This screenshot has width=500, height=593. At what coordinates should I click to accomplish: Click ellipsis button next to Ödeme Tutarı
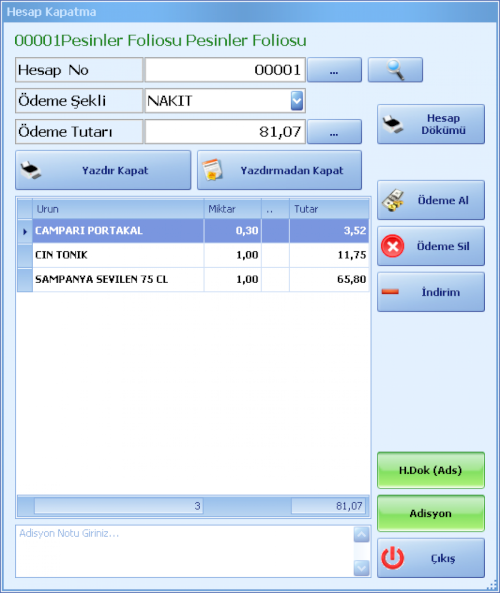[334, 132]
